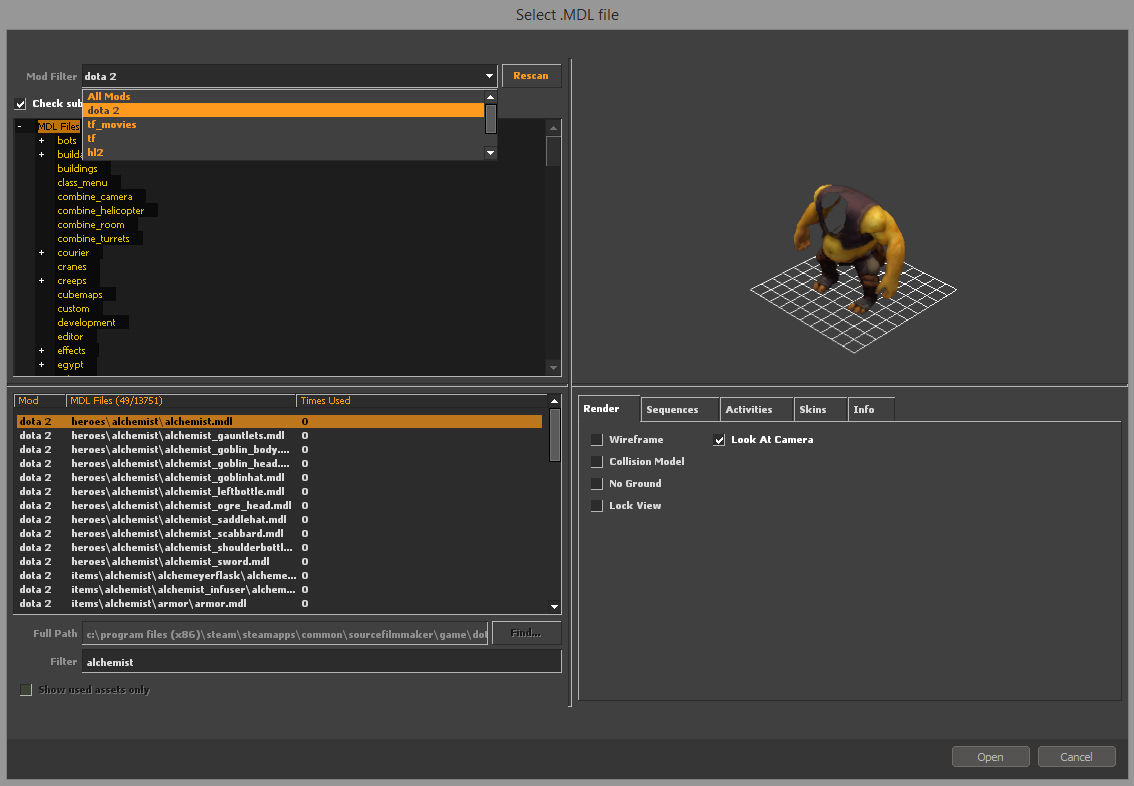Image resolution: width=1134 pixels, height=786 pixels.
Task: Select the combine_helicopter folder
Action: [101, 210]
